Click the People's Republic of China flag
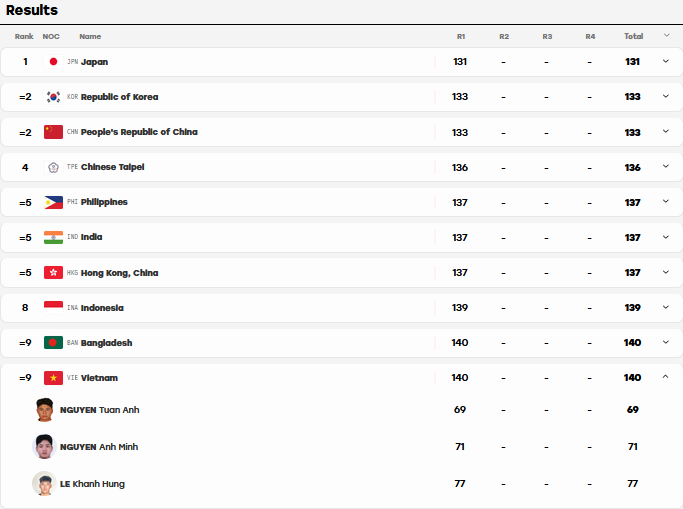The width and height of the screenshot is (683, 509). (53, 132)
